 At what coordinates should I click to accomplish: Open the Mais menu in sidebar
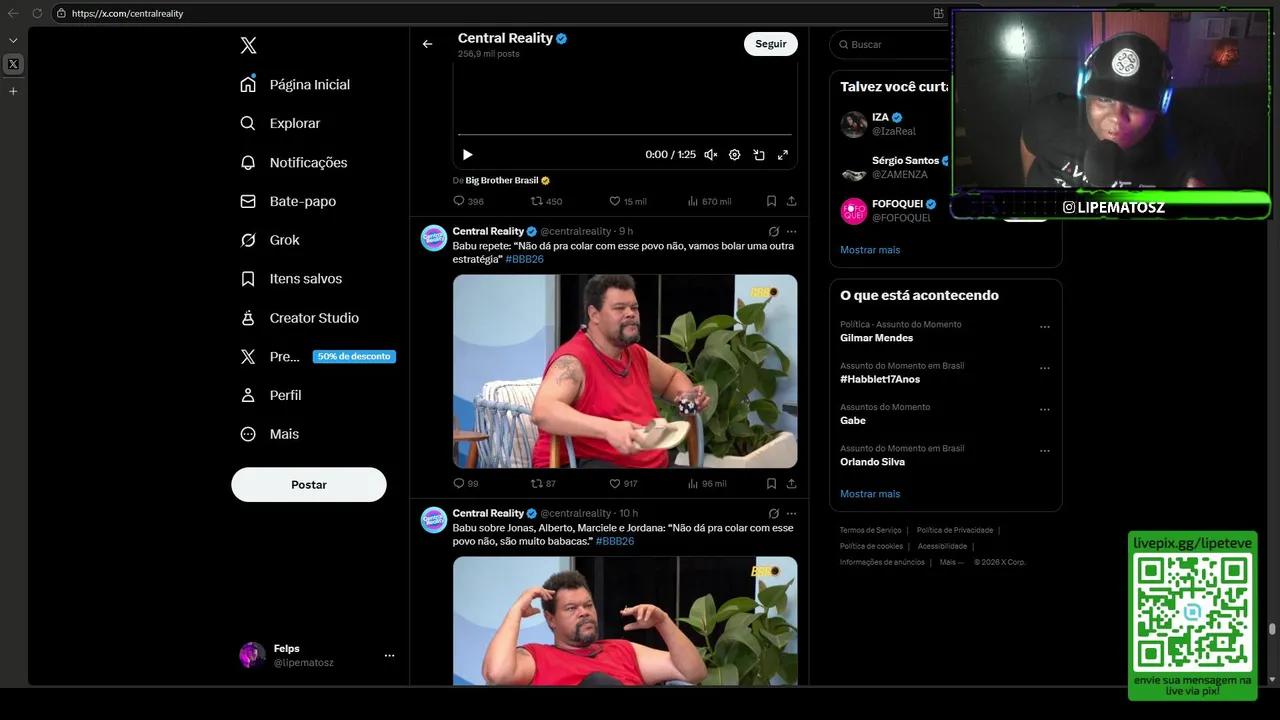(270, 434)
